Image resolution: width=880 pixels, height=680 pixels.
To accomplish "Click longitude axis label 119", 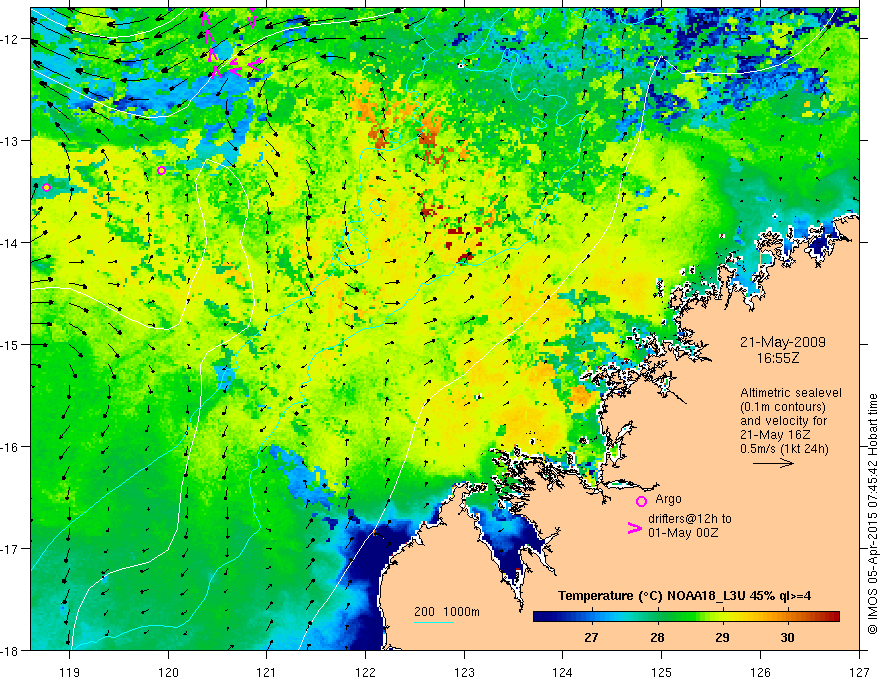I will 70,672.
